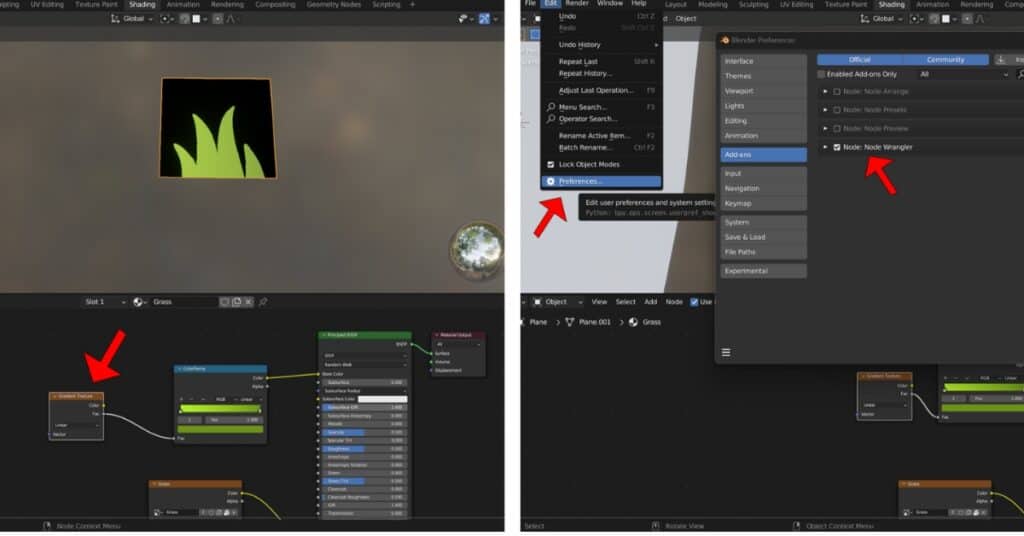This screenshot has width=1024, height=536.
Task: Expand the Node Wrangler add-on details
Action: 825,147
